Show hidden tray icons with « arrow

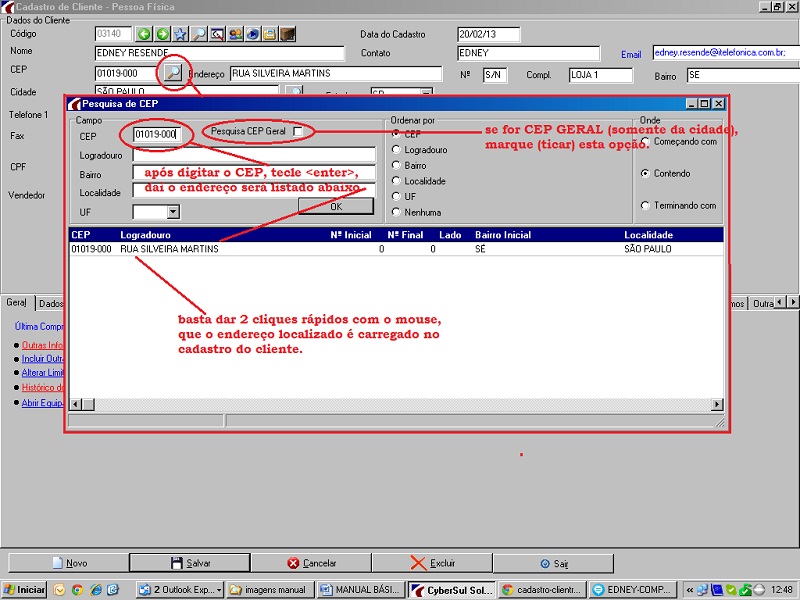pos(690,590)
